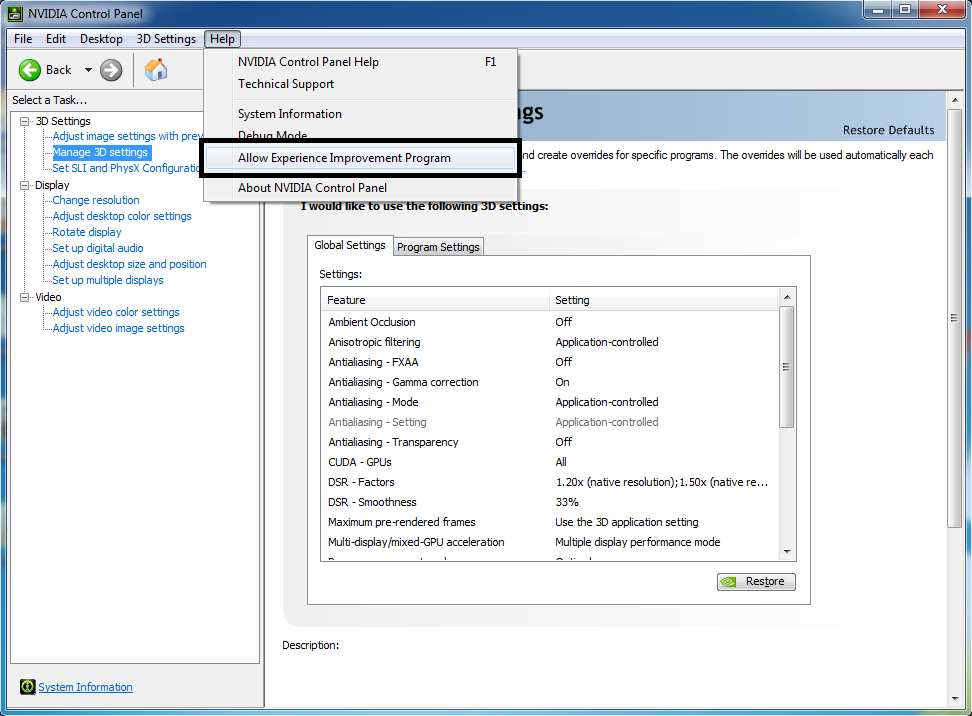Click main panel scrollbar down arrow
The width and height of the screenshot is (972, 716).
click(x=955, y=699)
